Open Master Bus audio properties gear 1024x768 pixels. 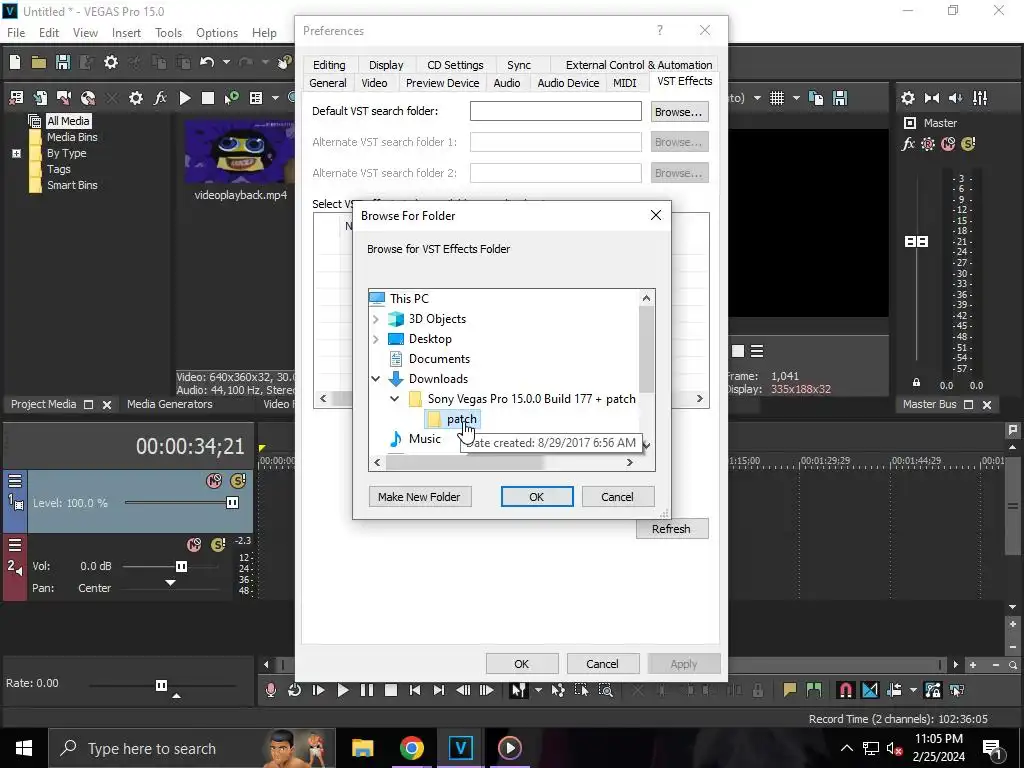click(x=908, y=98)
